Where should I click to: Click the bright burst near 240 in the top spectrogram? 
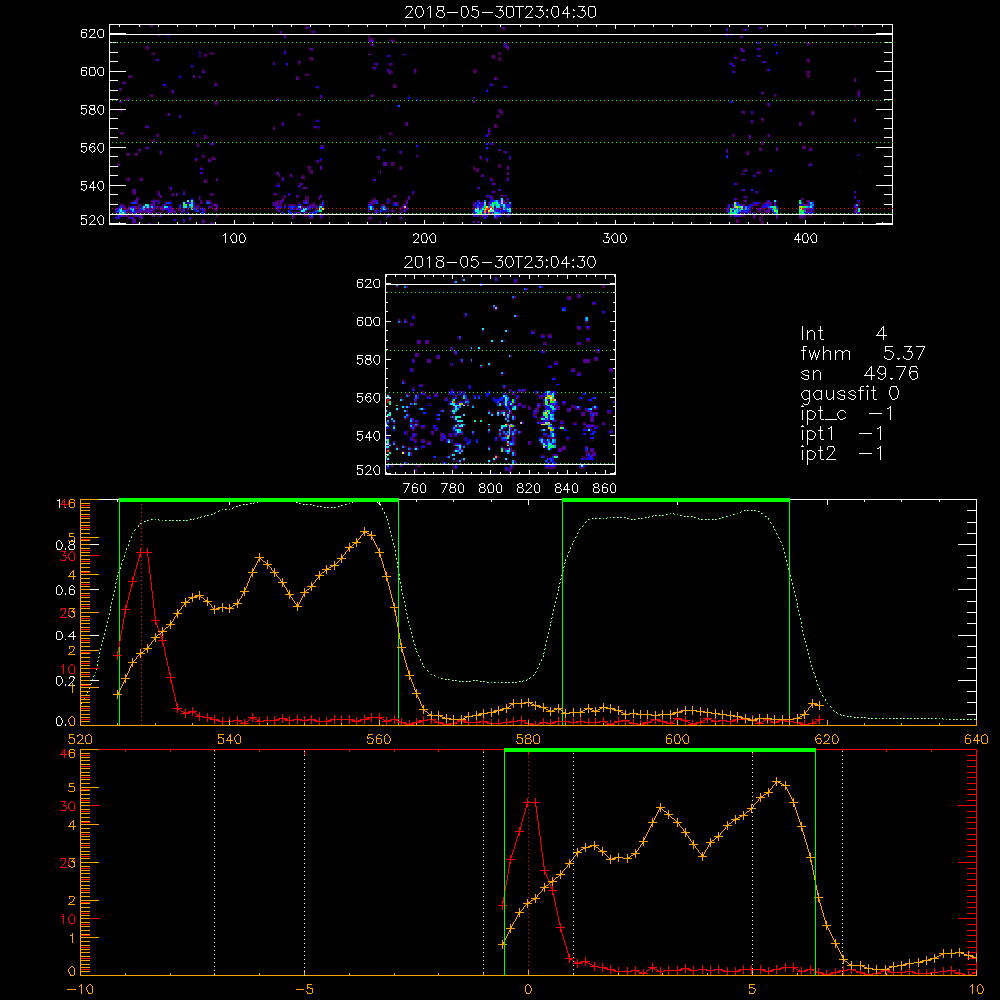click(491, 207)
